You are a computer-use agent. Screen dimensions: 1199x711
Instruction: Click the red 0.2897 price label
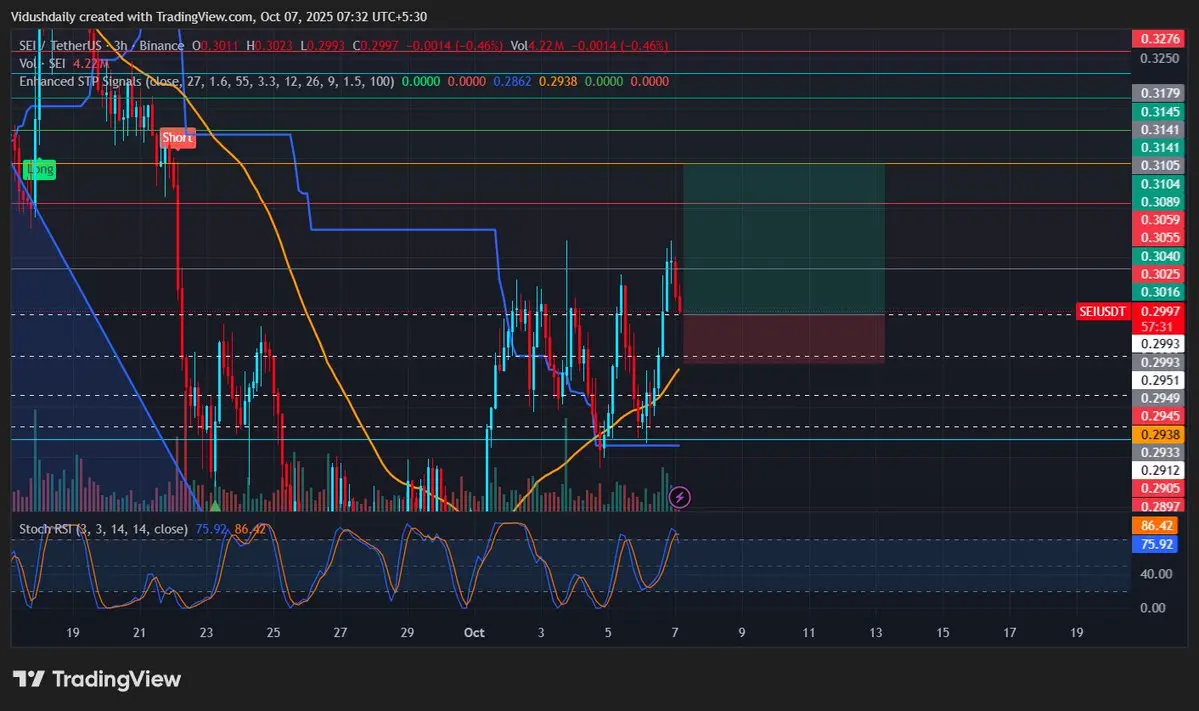point(1159,505)
